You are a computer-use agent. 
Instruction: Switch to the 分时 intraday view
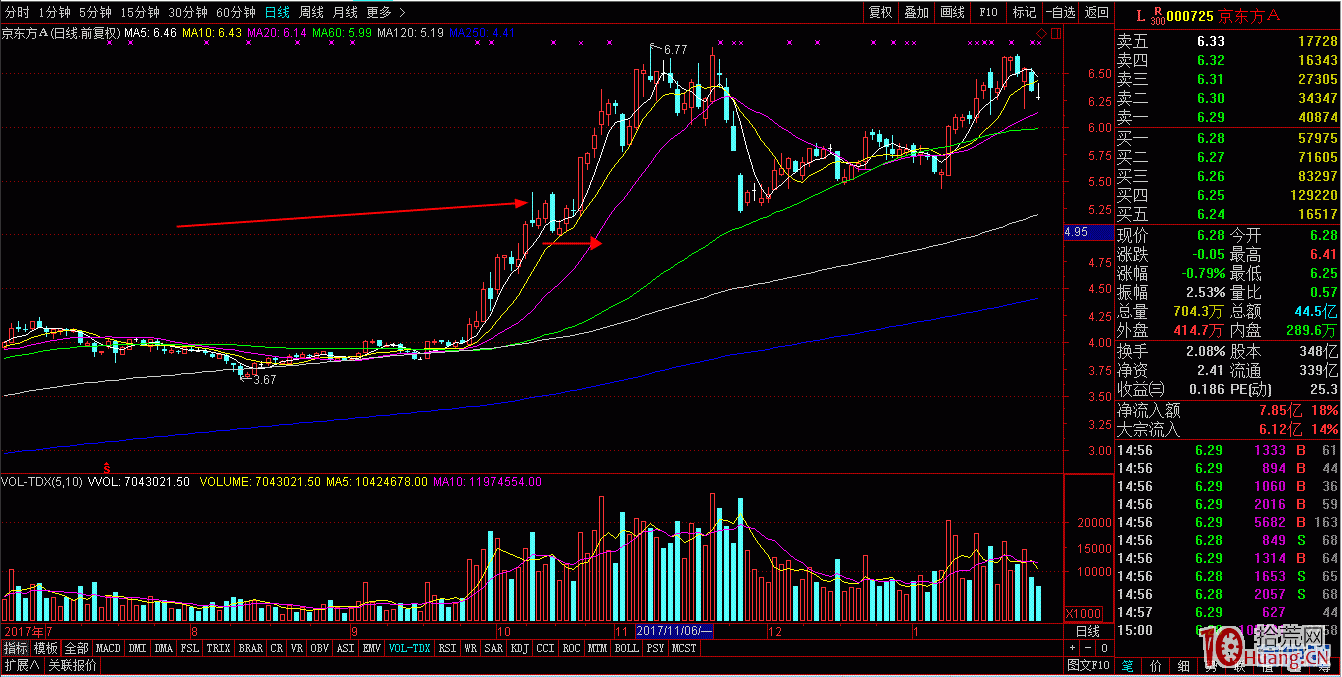click(17, 12)
